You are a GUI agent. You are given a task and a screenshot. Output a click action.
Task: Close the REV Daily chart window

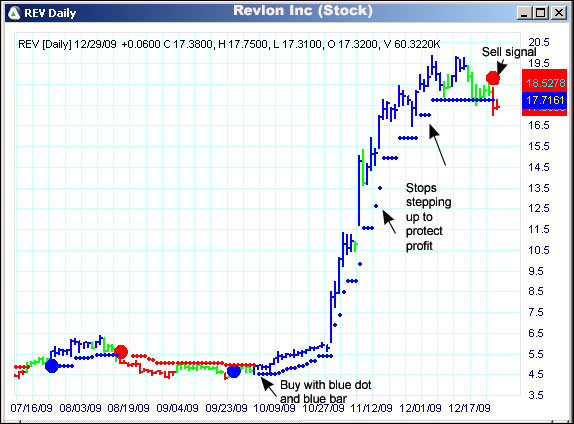point(559,14)
